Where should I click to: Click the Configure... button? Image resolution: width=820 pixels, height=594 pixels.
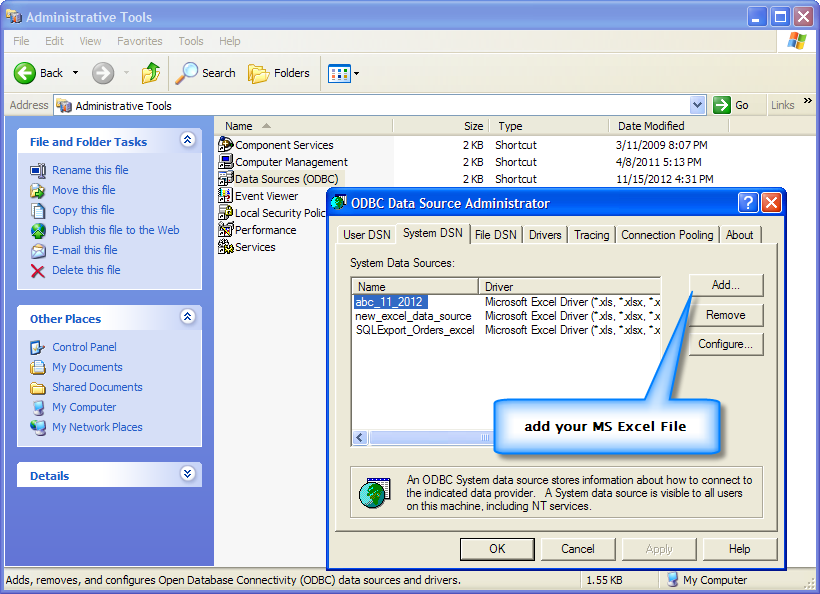coord(726,344)
